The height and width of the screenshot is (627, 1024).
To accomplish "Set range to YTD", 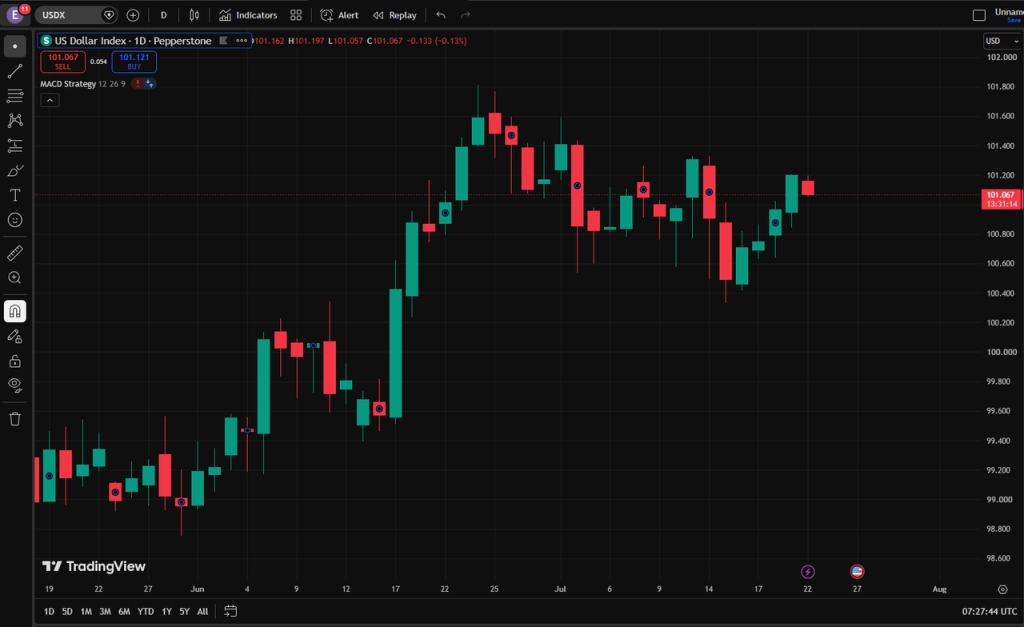I will [x=146, y=611].
